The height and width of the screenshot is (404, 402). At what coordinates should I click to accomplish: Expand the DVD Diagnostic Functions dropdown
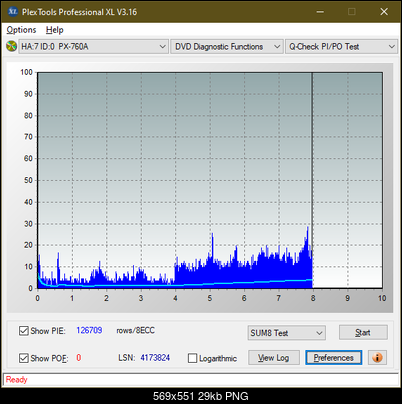point(227,47)
